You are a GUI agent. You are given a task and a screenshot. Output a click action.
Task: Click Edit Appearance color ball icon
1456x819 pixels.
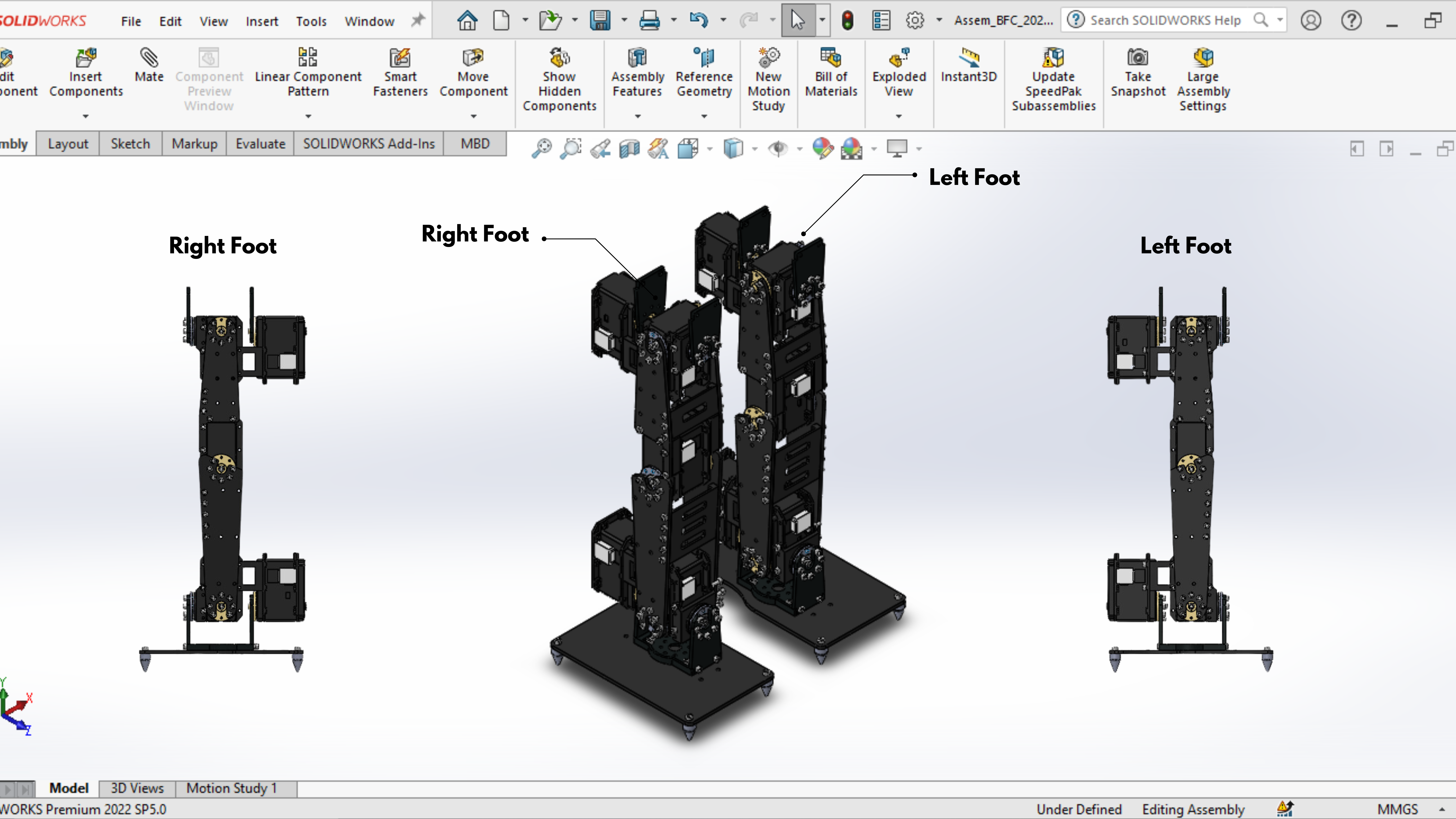[822, 149]
